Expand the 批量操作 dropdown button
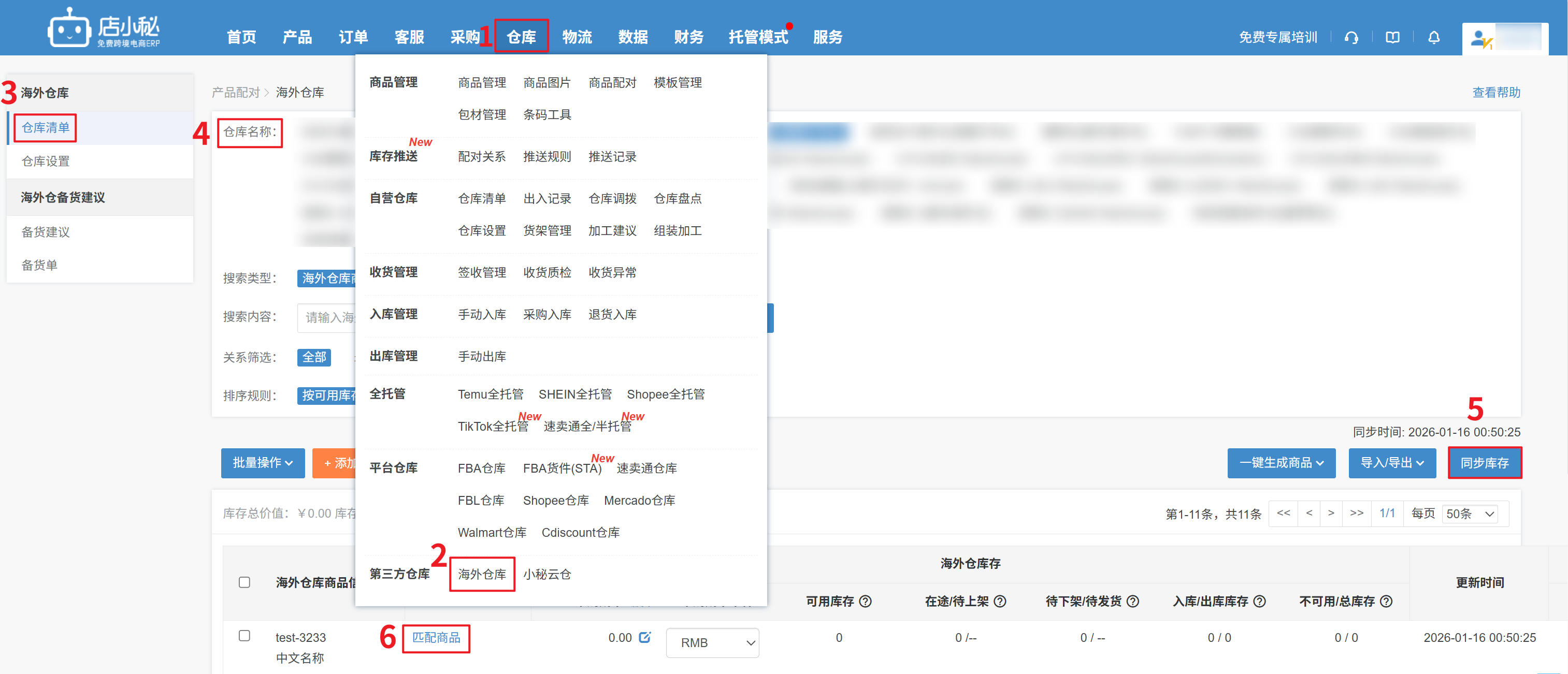Screen dimensions: 1568x674 tap(262, 463)
